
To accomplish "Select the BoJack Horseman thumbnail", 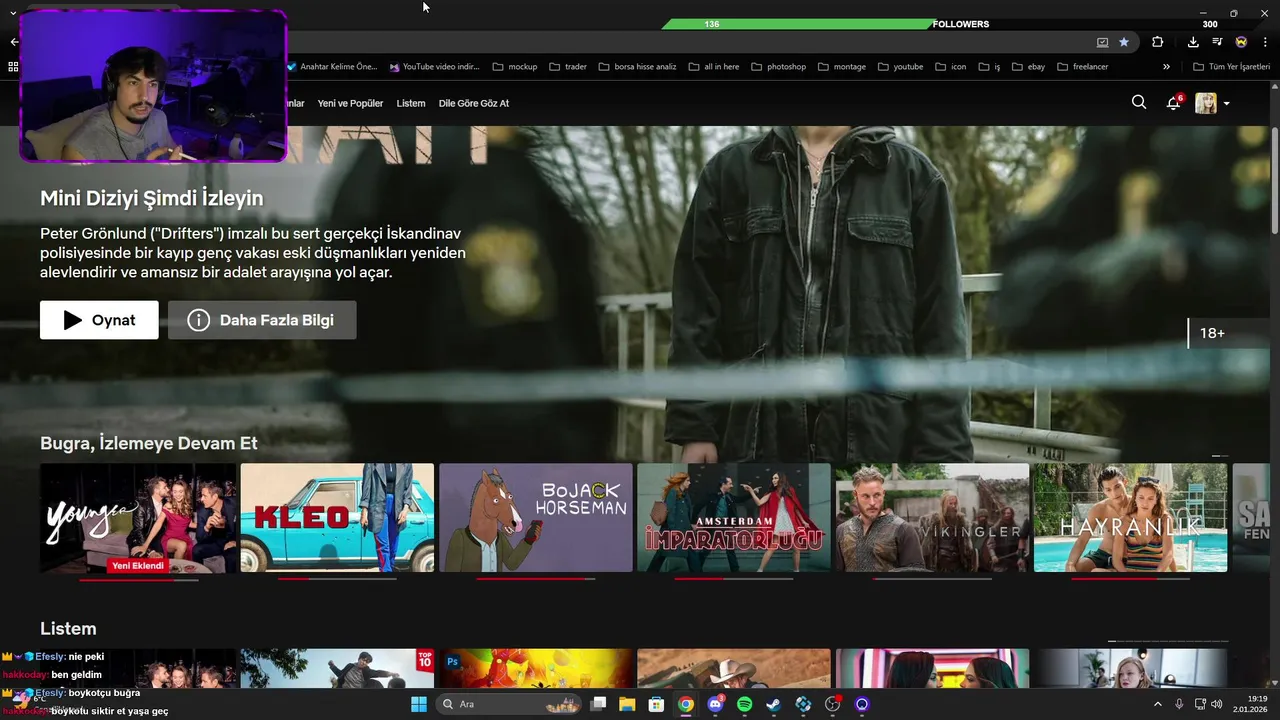I will point(535,517).
